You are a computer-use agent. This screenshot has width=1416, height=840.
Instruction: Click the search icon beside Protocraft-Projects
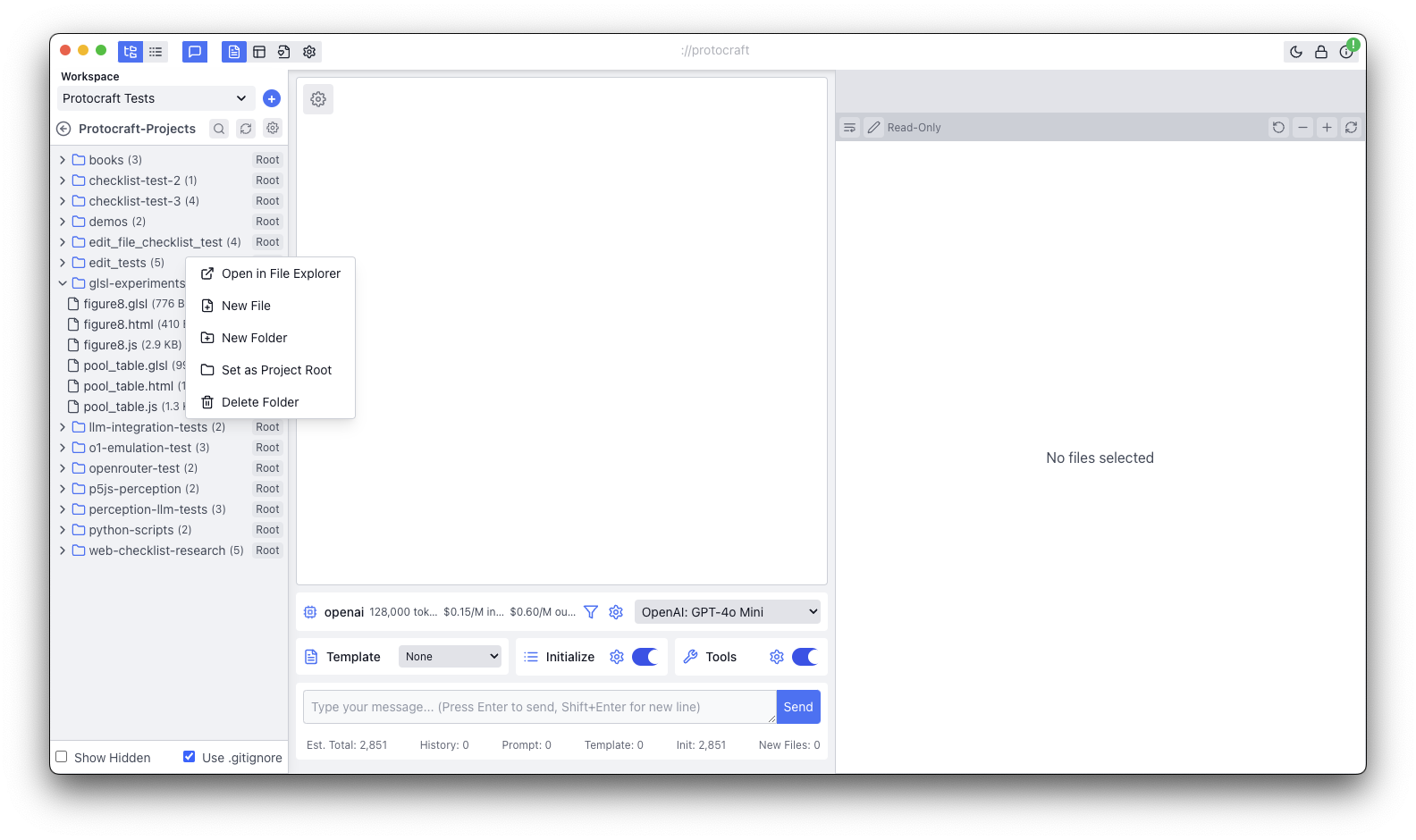[219, 129]
